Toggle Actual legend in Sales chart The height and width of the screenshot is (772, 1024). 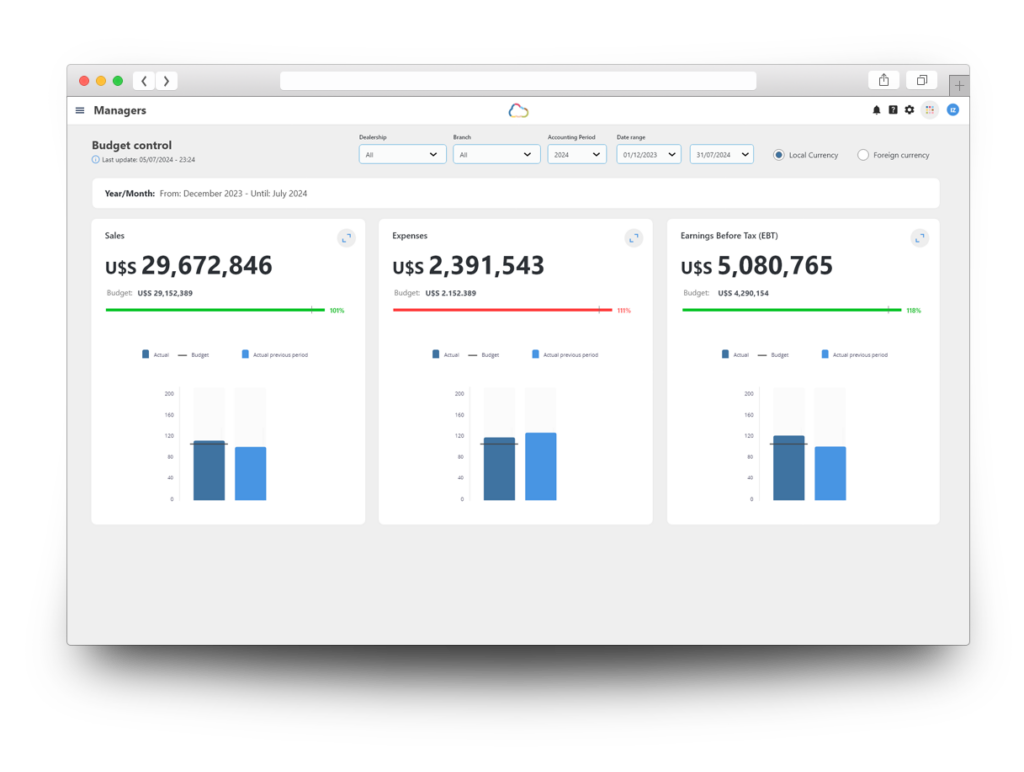(x=155, y=355)
